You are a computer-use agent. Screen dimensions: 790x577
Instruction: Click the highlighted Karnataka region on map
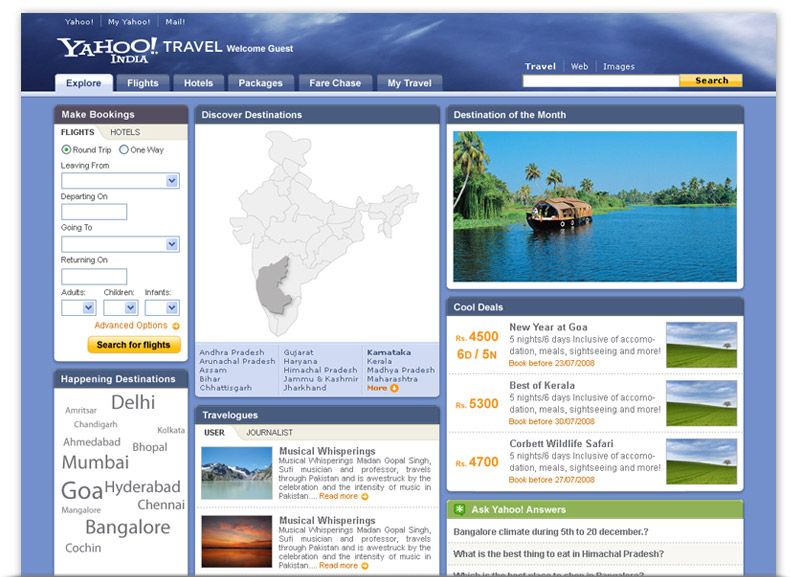point(272,286)
